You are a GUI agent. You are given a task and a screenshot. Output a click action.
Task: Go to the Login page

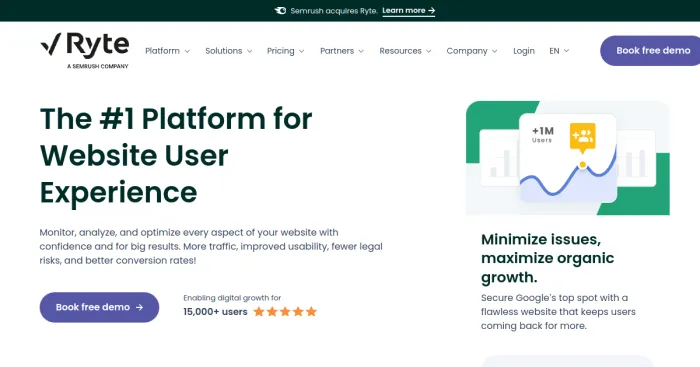(524, 51)
